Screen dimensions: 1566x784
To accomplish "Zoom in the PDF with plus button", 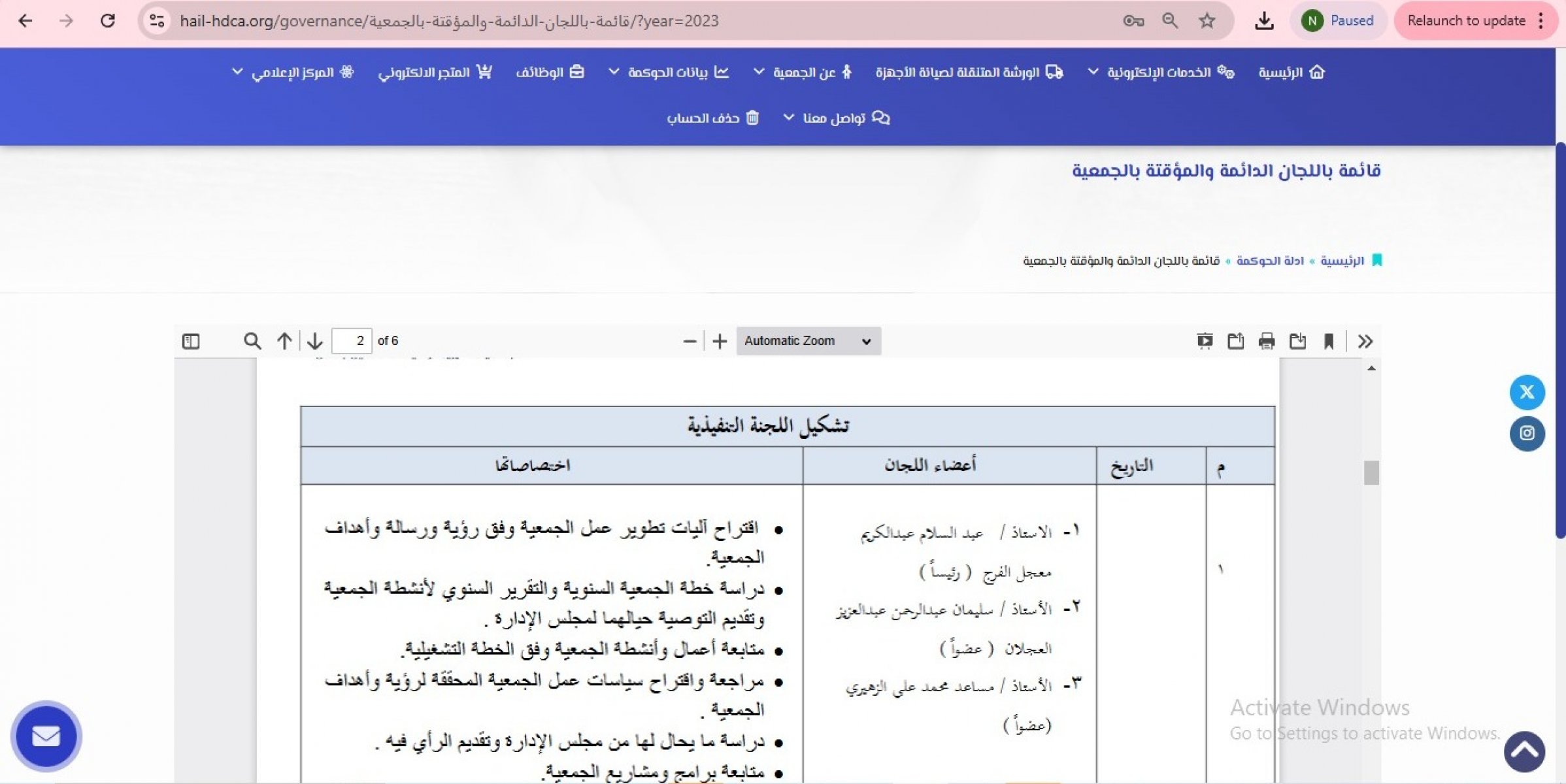I will 720,341.
